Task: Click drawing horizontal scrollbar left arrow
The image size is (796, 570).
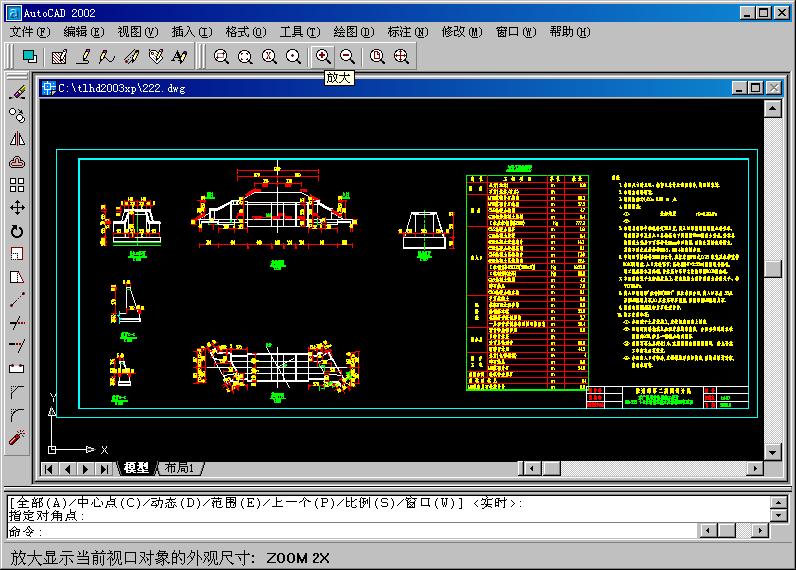Action: (x=532, y=468)
